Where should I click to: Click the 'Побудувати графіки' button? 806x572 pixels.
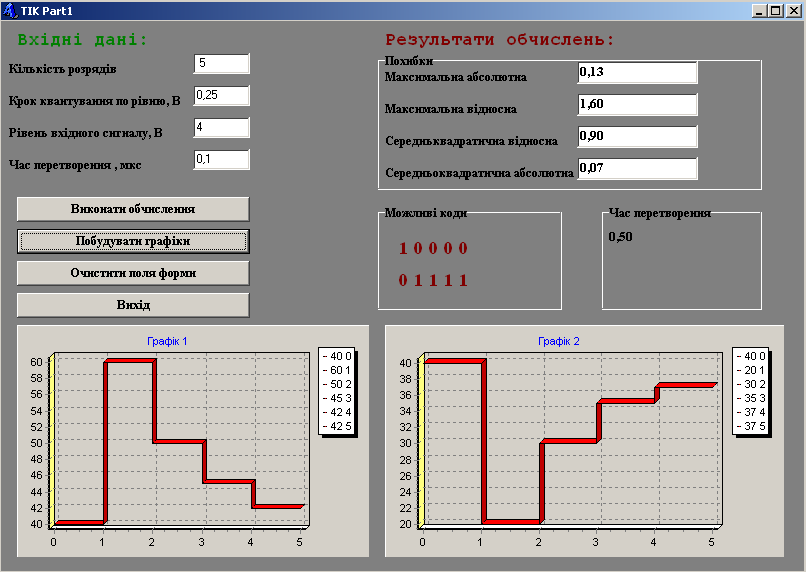[133, 241]
